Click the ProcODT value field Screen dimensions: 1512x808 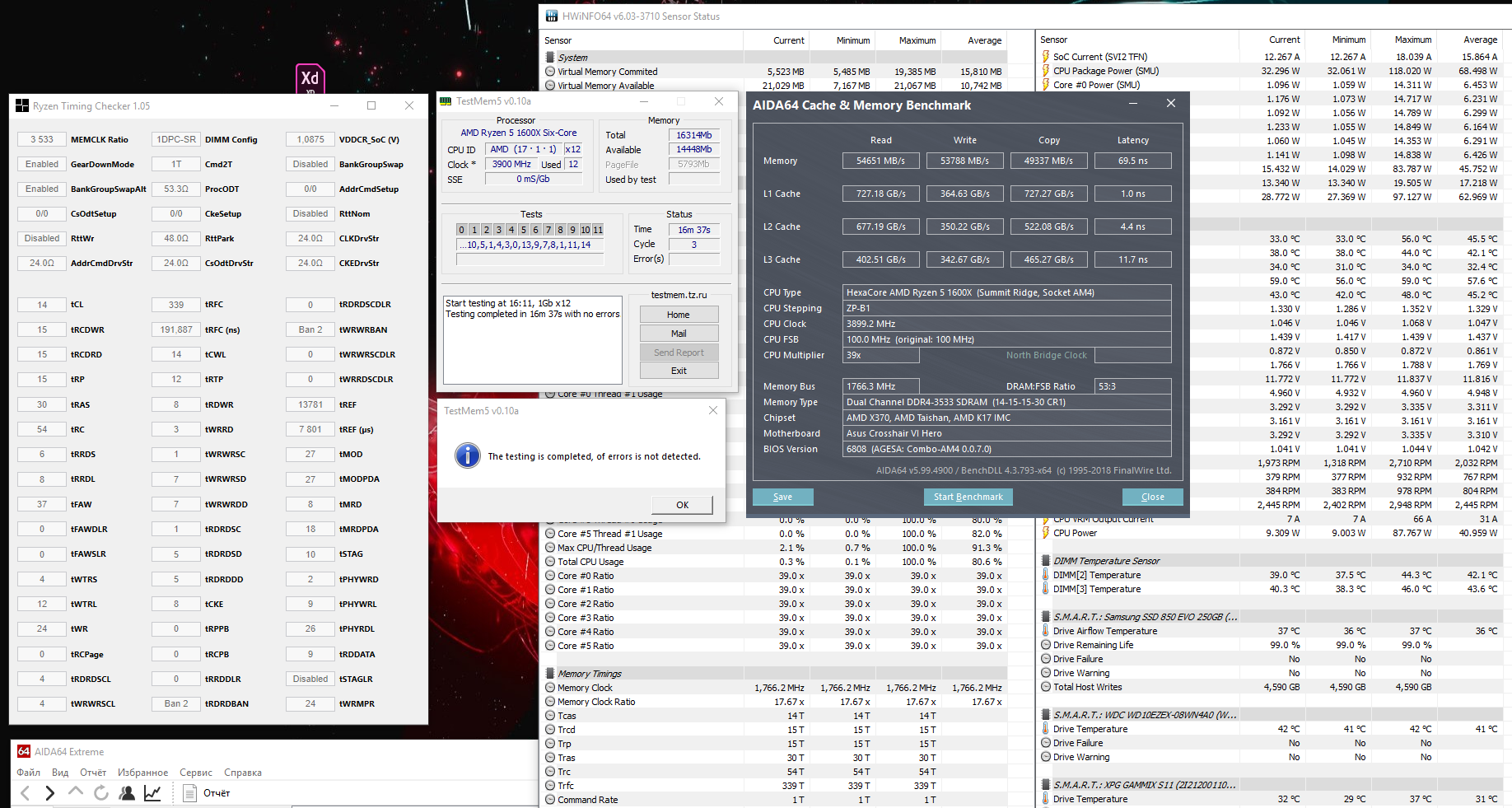click(176, 189)
